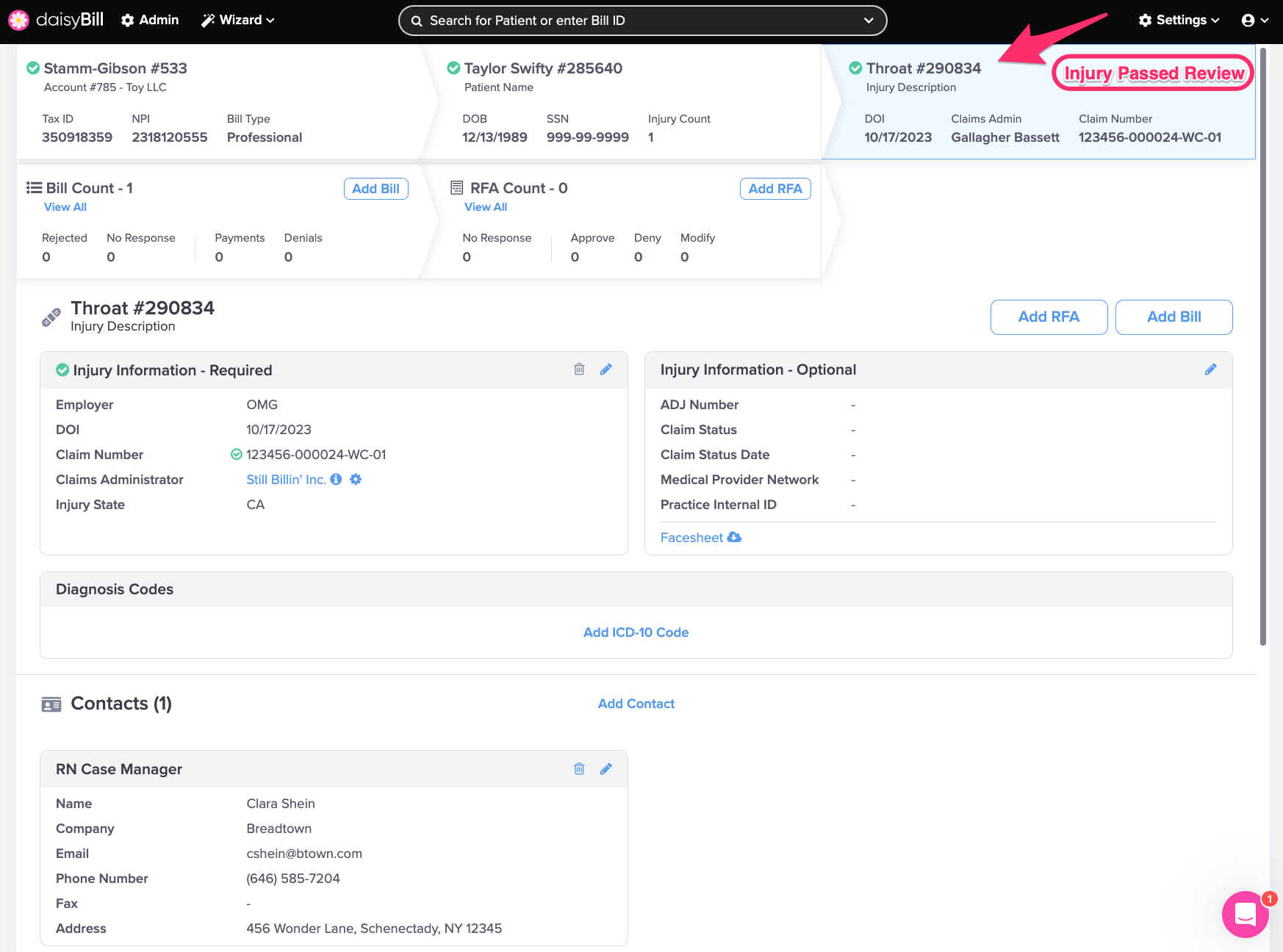Download the Facesheet cloud icon
1283x952 pixels.
pyautogui.click(x=734, y=538)
